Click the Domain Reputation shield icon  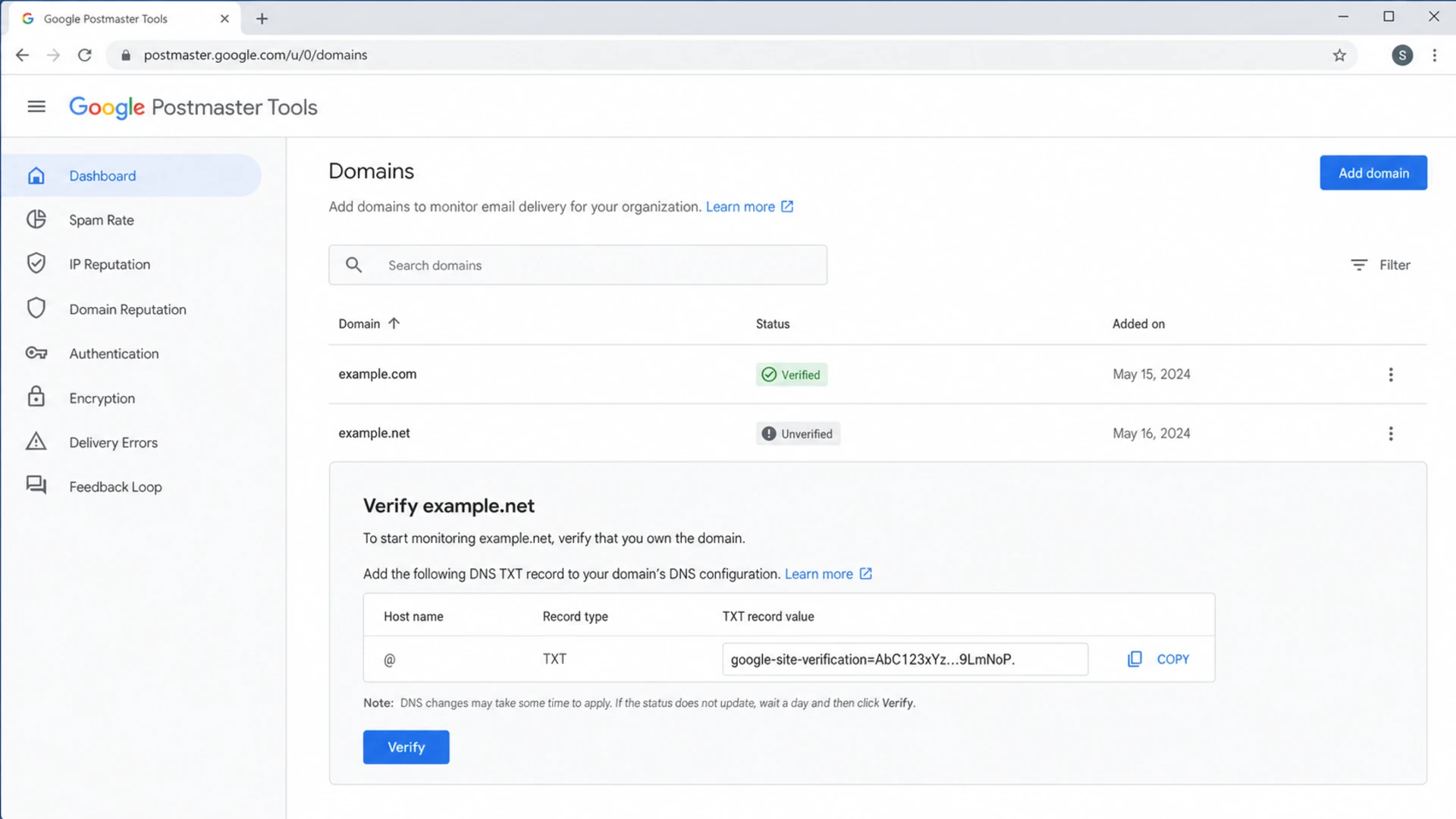point(36,309)
